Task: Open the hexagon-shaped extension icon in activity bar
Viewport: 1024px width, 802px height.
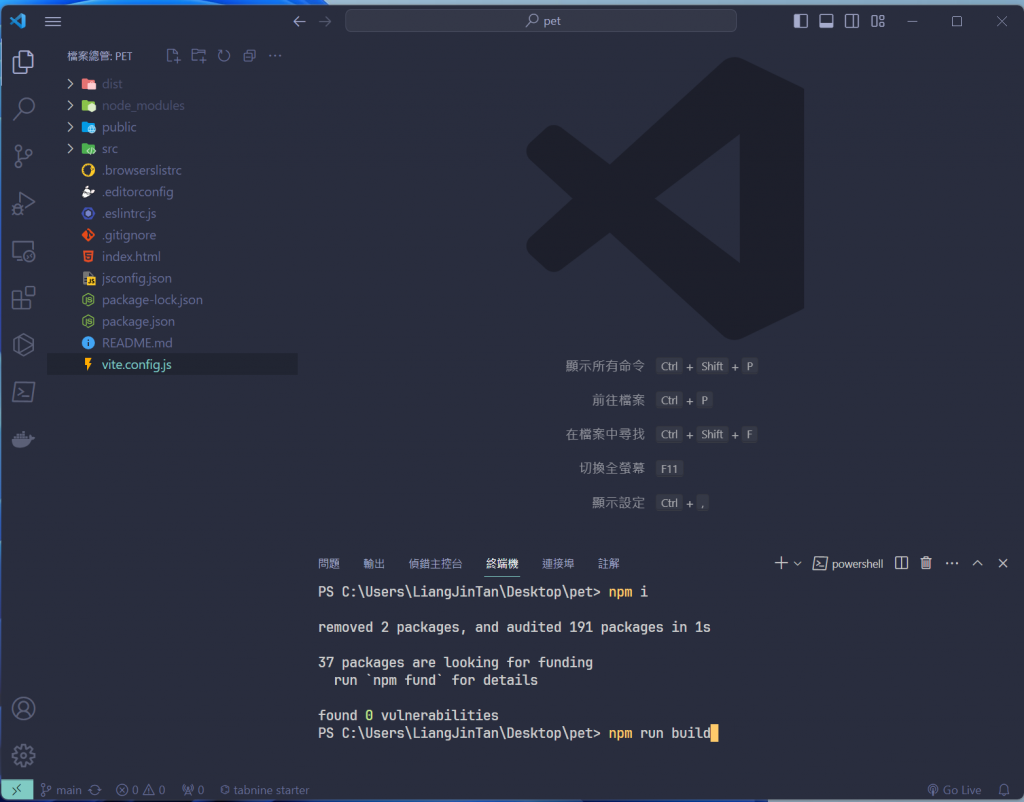Action: point(24,345)
